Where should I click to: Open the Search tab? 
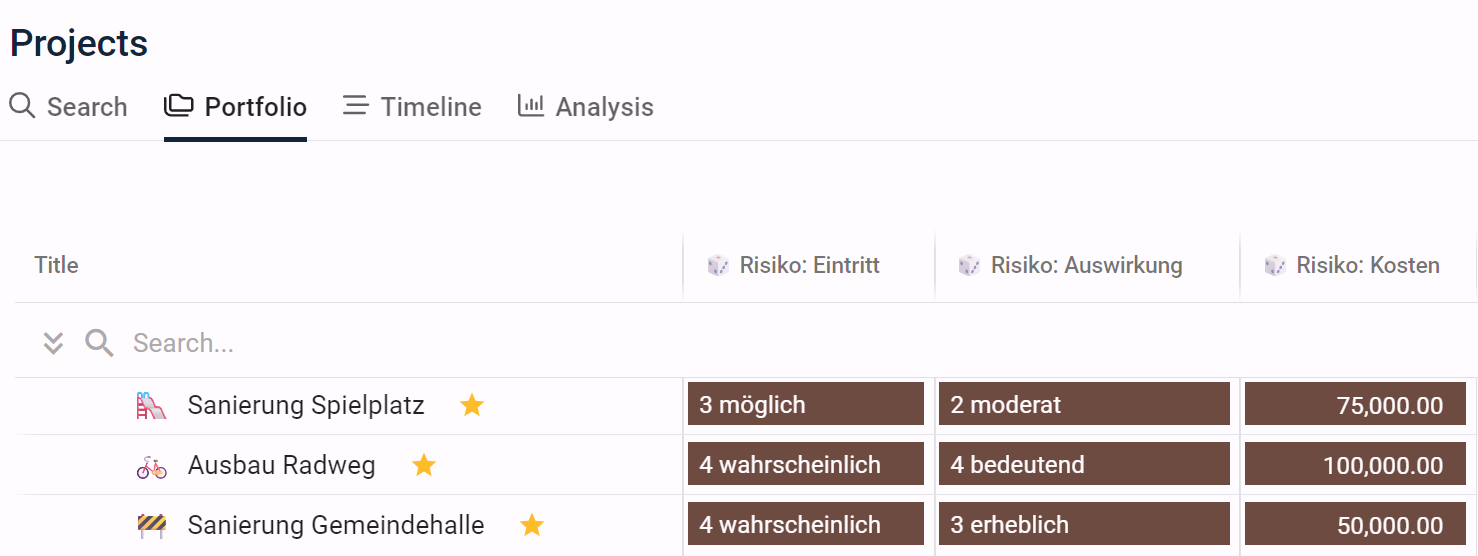tap(68, 107)
